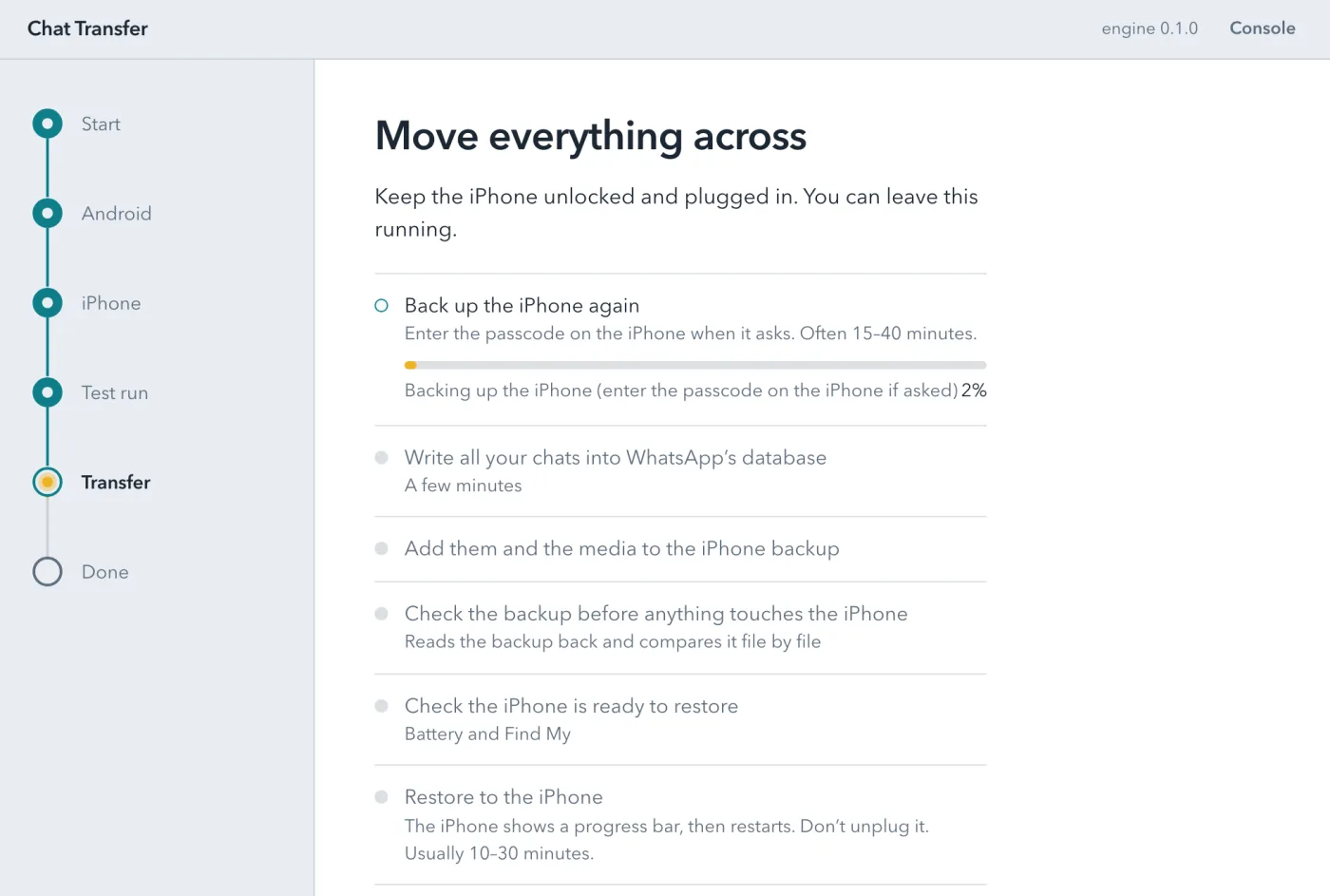Select the Done step label
Image resolution: width=1330 pixels, height=896 pixels.
(x=105, y=572)
